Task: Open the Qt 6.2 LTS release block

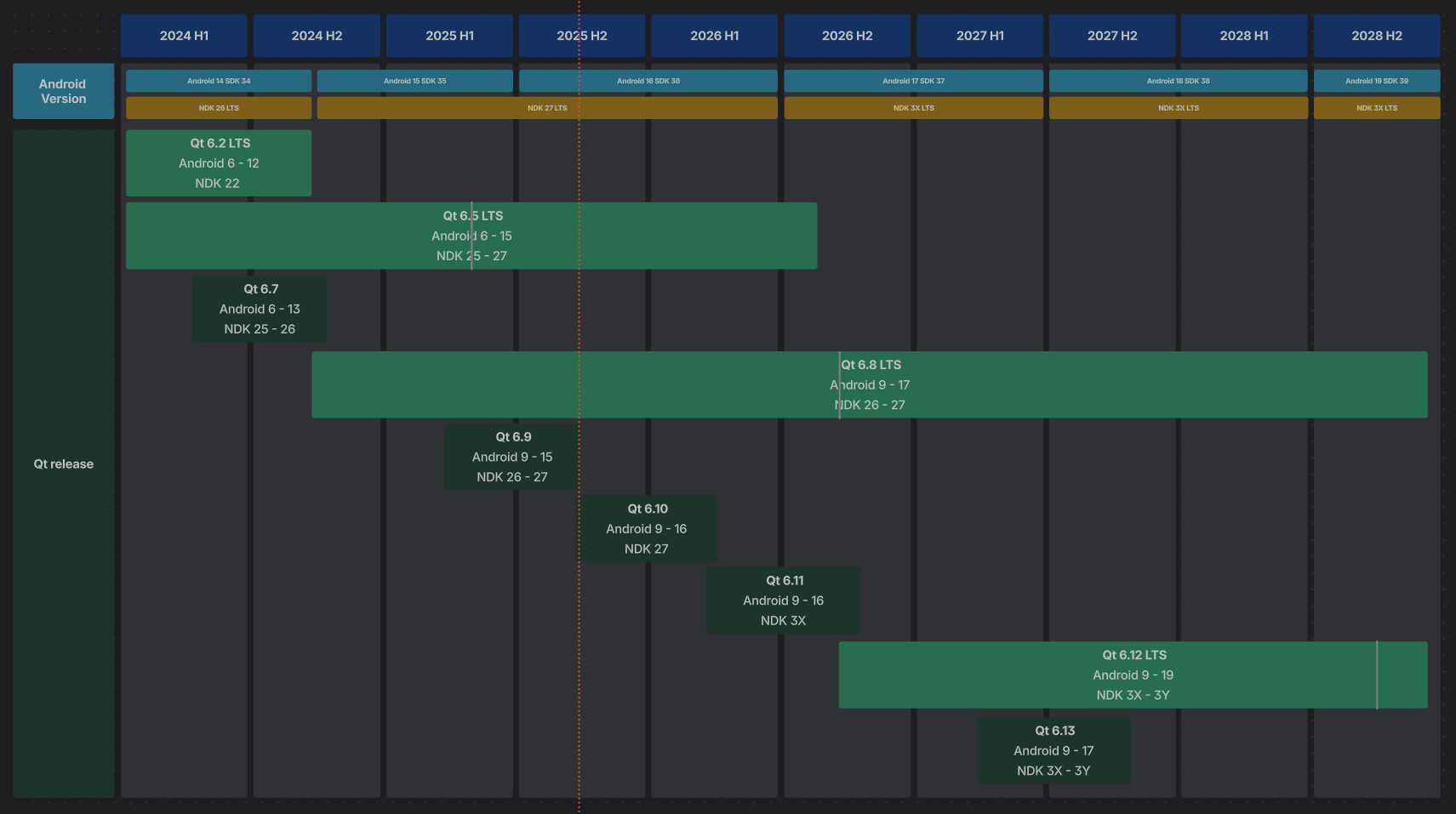Action: [x=219, y=163]
